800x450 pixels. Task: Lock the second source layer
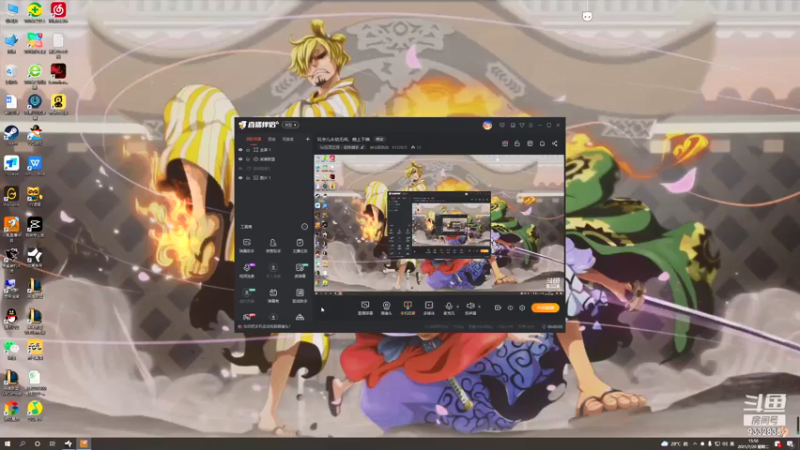[x=248, y=159]
